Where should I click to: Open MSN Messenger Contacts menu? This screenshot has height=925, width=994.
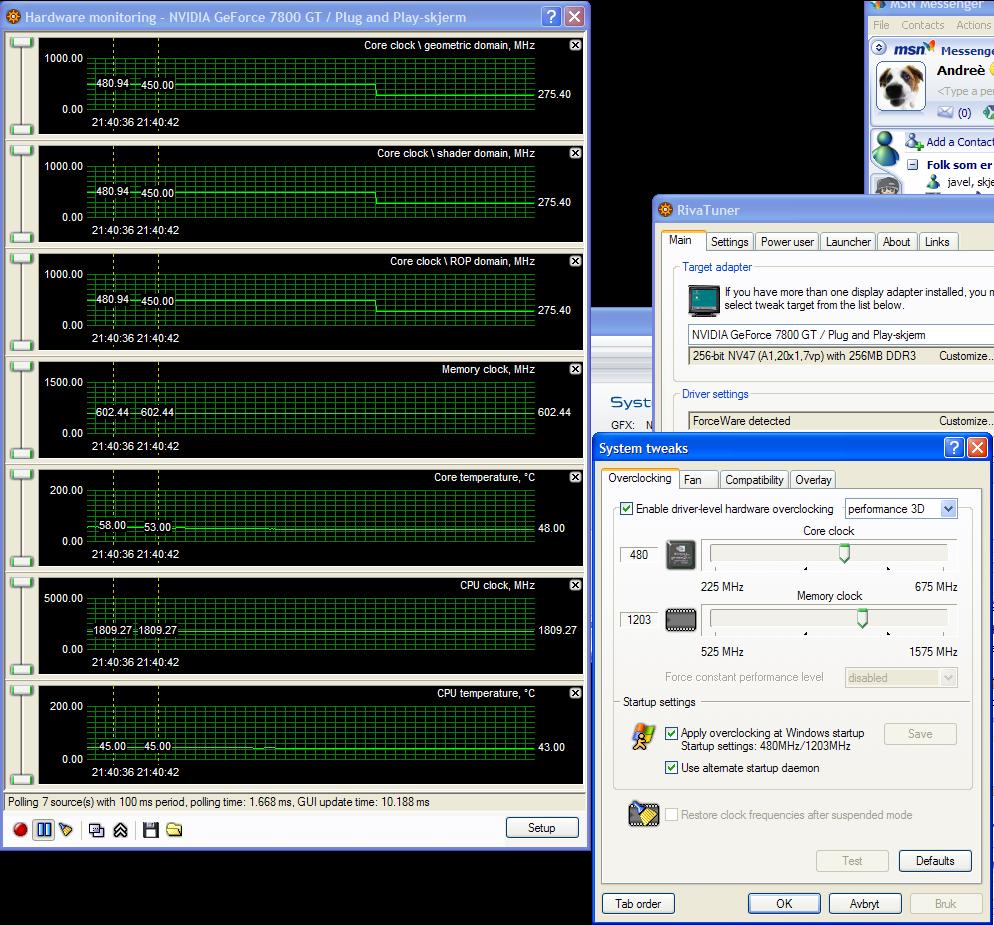(x=922, y=25)
